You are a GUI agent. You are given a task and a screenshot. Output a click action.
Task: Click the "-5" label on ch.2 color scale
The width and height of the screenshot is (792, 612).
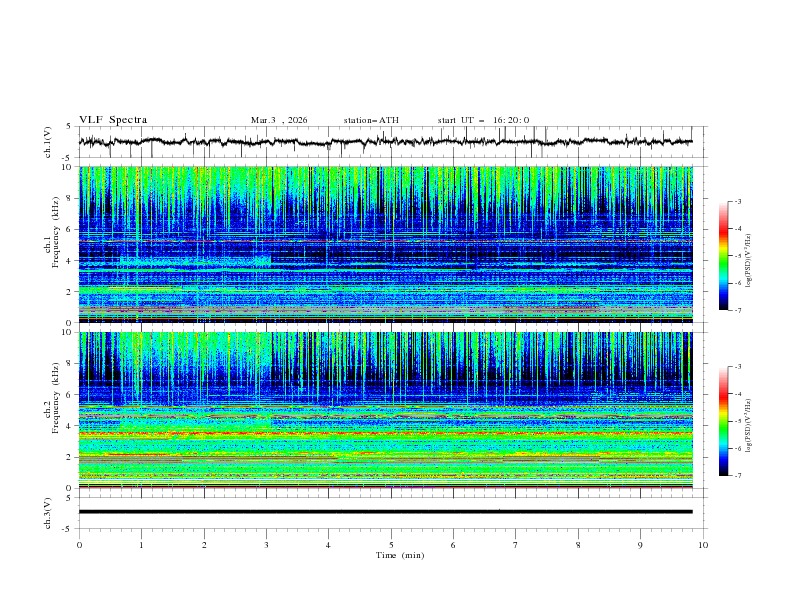(x=738, y=421)
